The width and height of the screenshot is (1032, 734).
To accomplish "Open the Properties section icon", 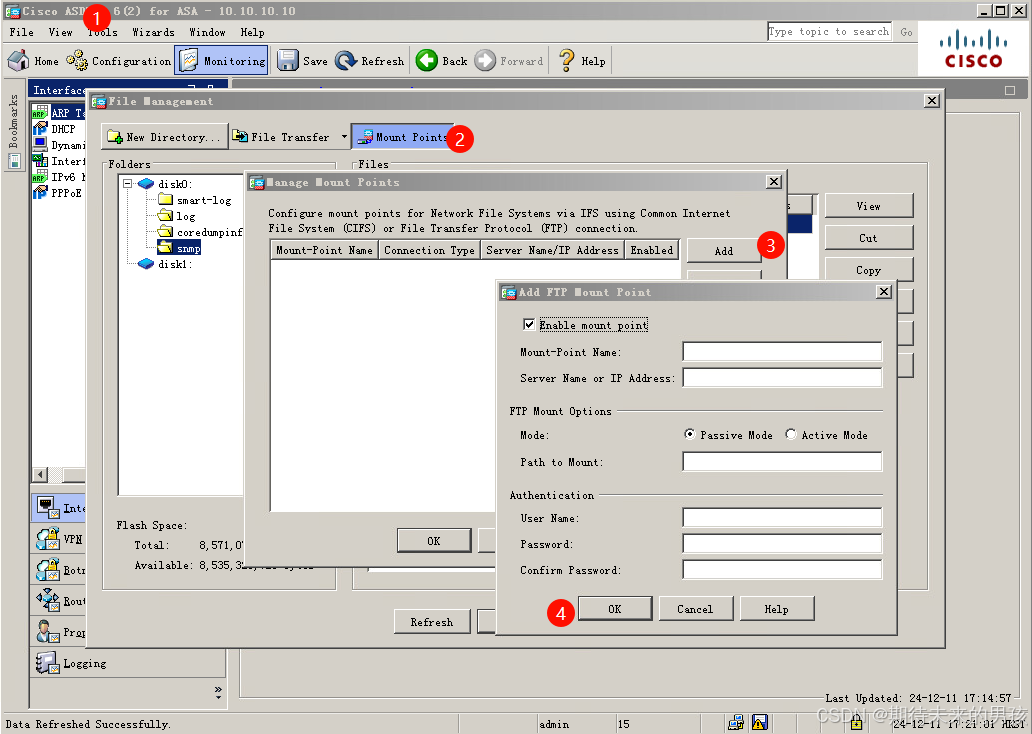I will coord(48,631).
